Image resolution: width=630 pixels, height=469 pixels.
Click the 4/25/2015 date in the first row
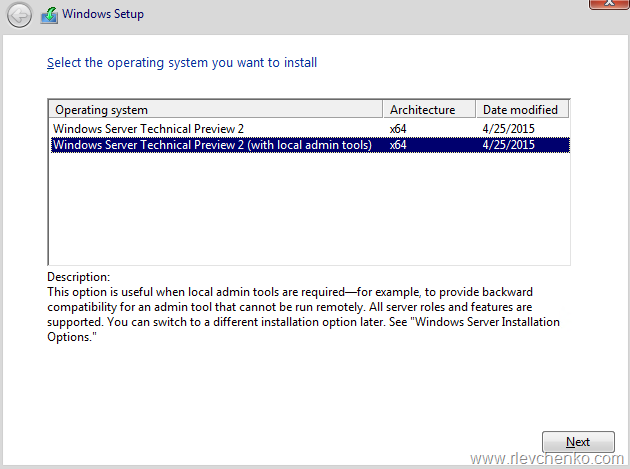[x=508, y=128]
